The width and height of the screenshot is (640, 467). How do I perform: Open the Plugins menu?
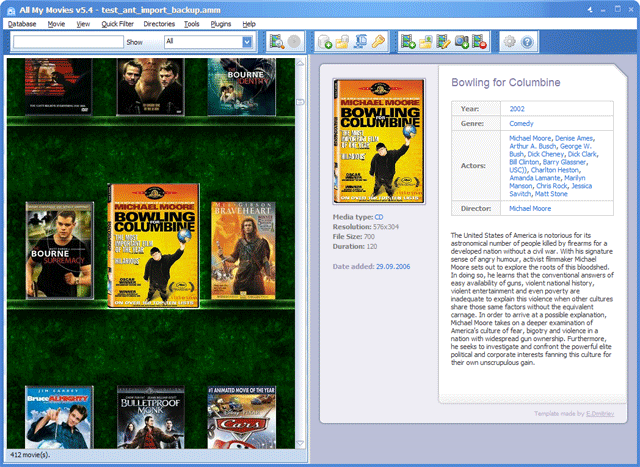tap(221, 24)
